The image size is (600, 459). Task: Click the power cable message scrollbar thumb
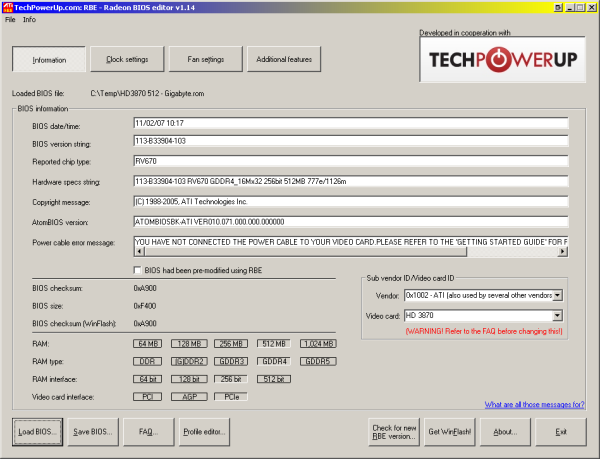pyautogui.click(x=305, y=251)
